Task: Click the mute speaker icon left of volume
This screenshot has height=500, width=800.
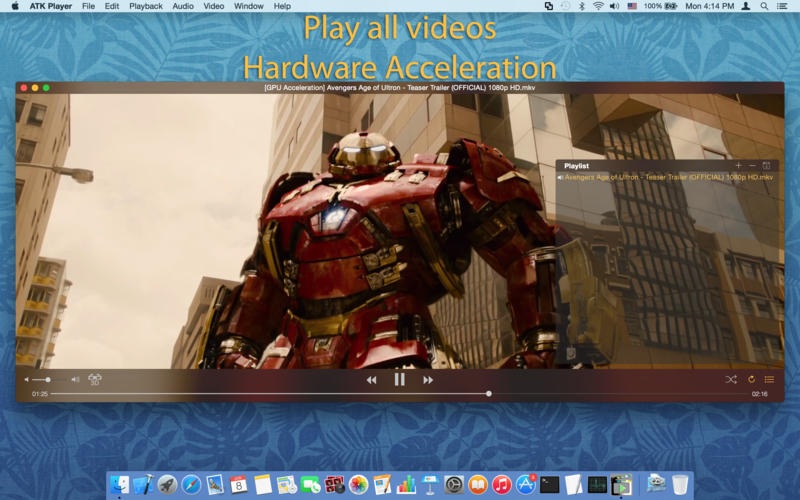Action: [x=27, y=380]
